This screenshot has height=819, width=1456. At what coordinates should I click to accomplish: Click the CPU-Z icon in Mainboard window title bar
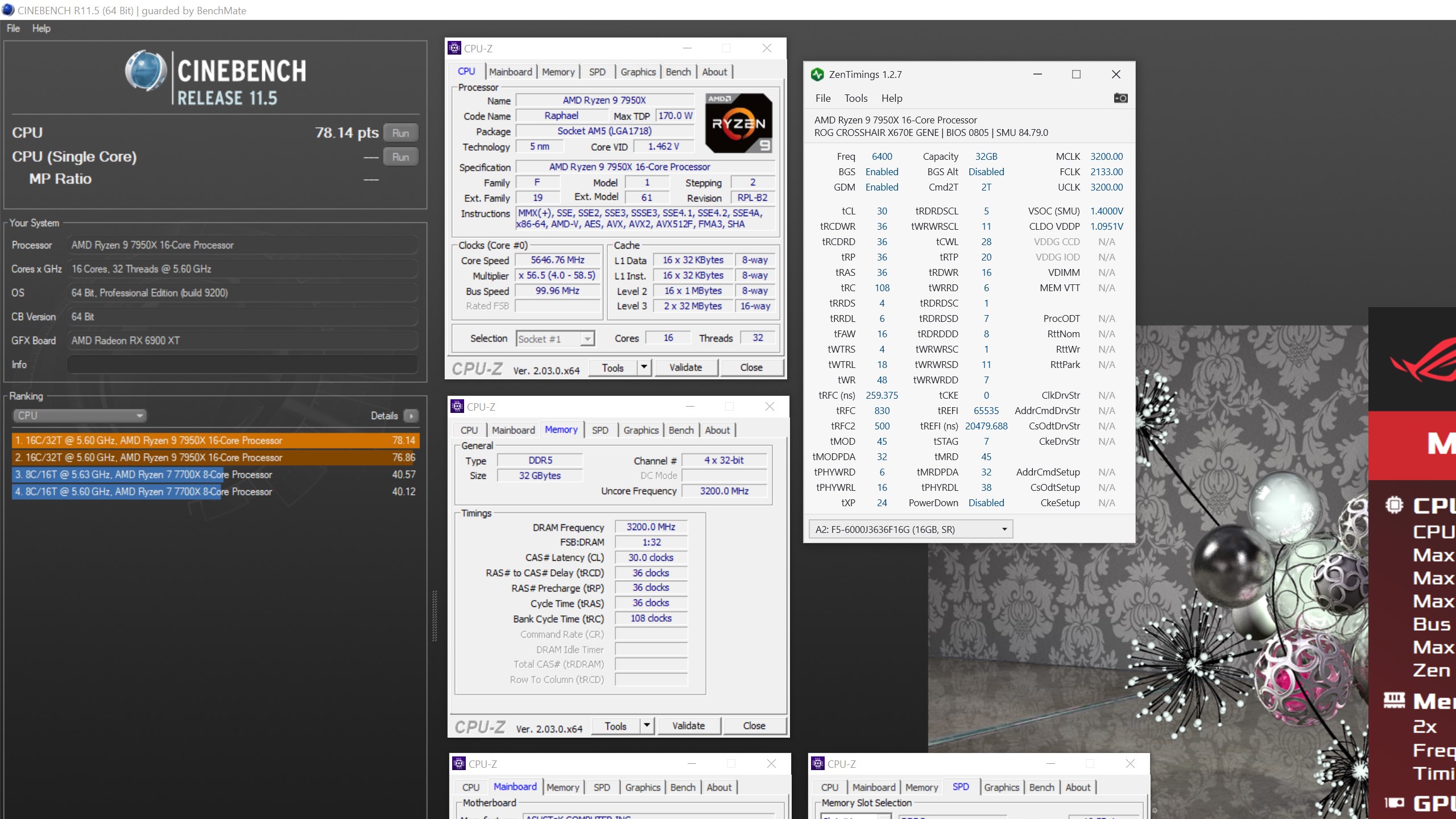coord(459,764)
